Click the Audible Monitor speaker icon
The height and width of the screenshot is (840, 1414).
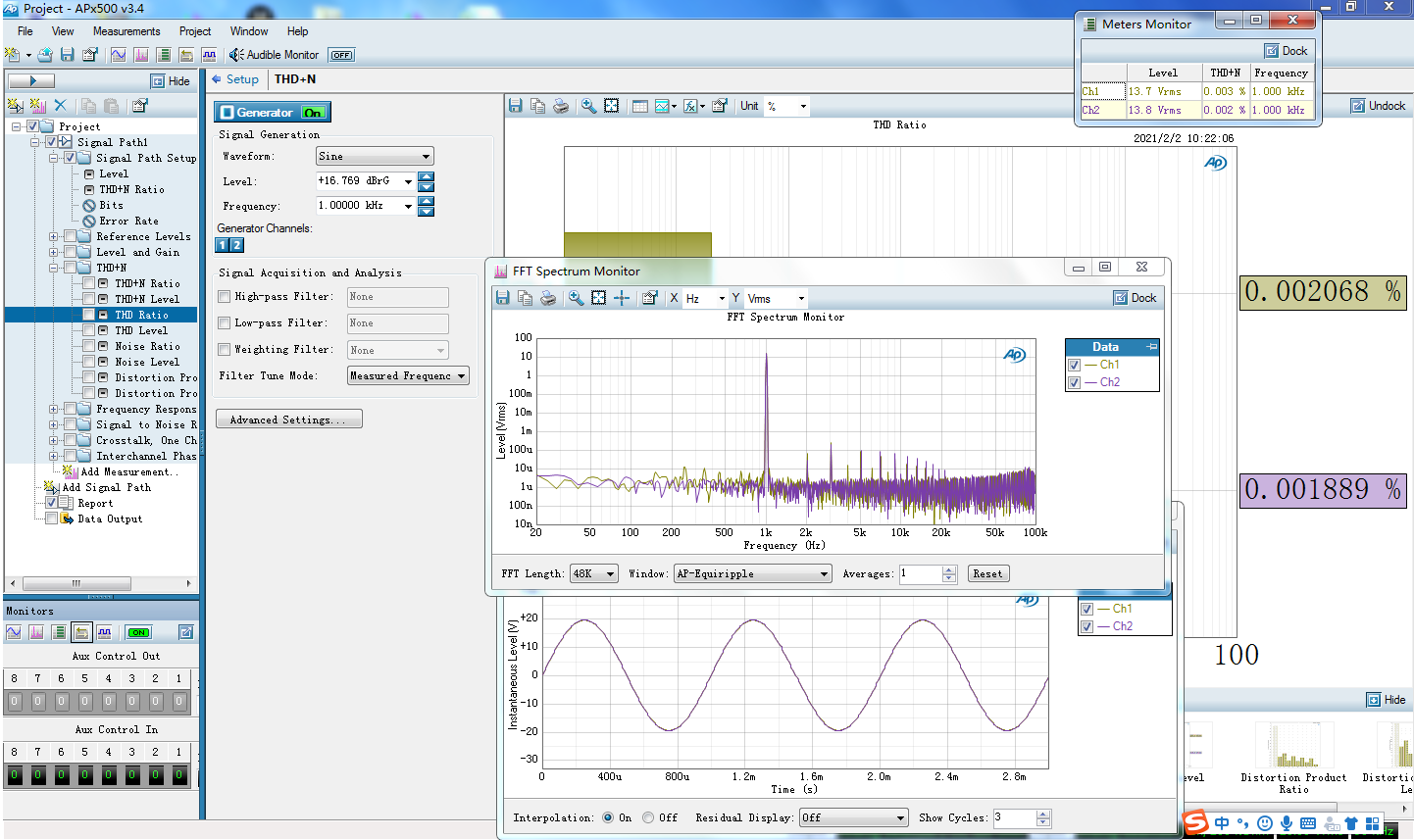[x=235, y=55]
